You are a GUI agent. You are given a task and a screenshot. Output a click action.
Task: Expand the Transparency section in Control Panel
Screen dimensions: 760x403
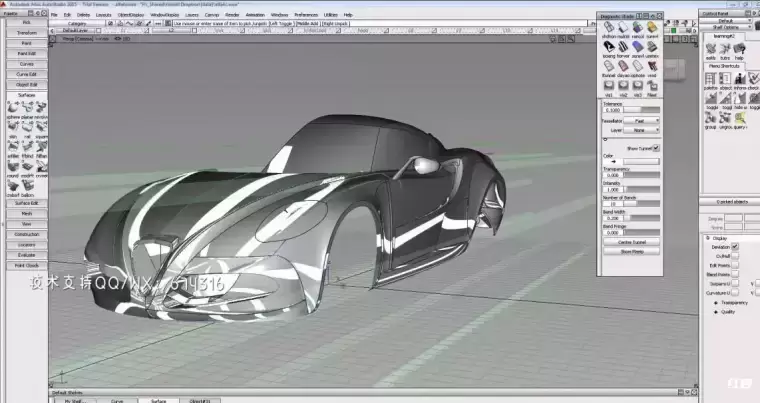coord(716,303)
